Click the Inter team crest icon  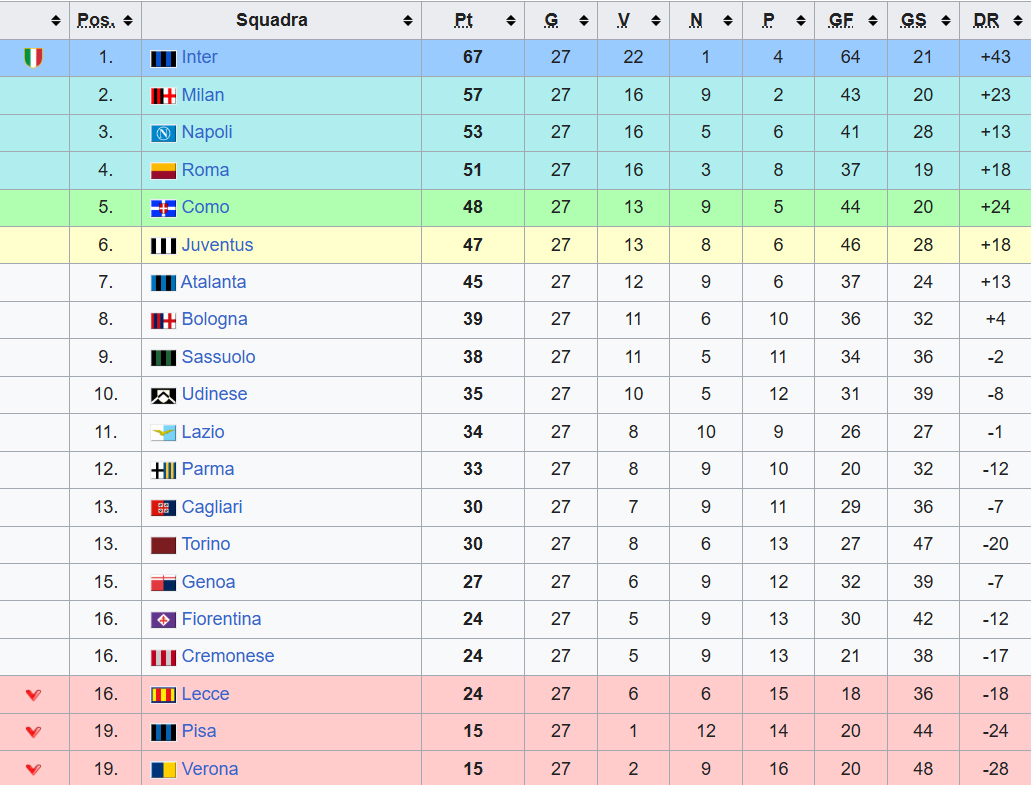[x=163, y=58]
